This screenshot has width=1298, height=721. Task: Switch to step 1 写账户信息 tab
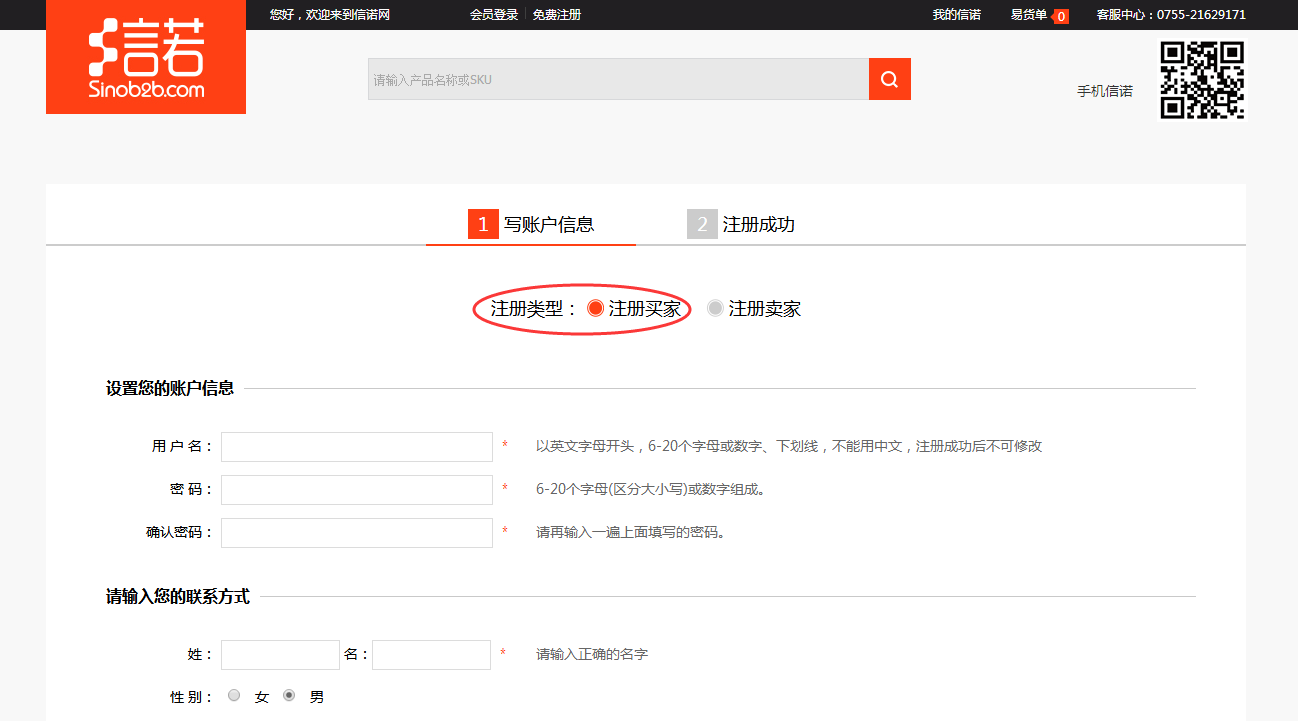click(x=531, y=224)
